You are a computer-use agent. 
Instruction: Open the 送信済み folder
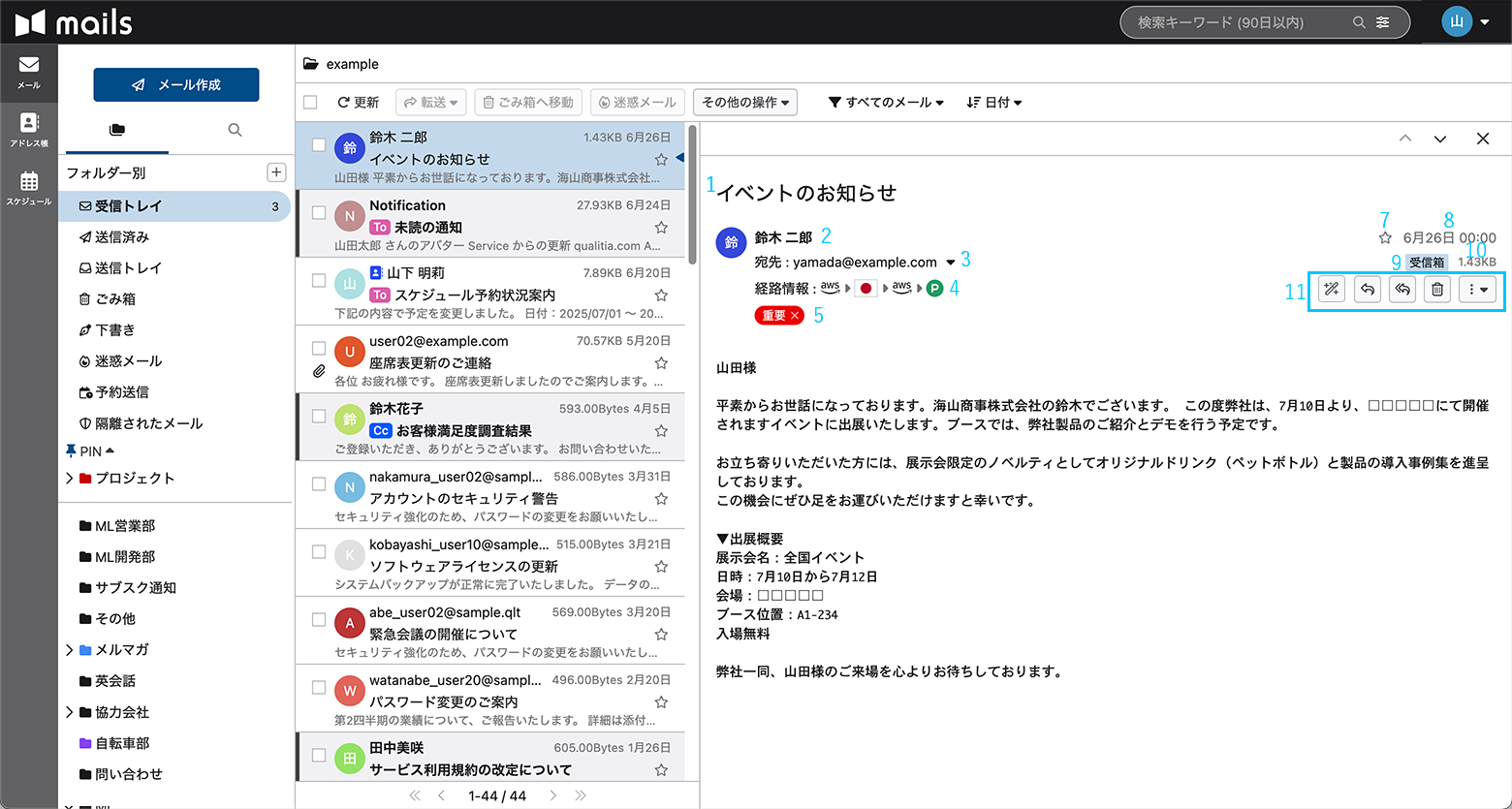click(x=121, y=237)
